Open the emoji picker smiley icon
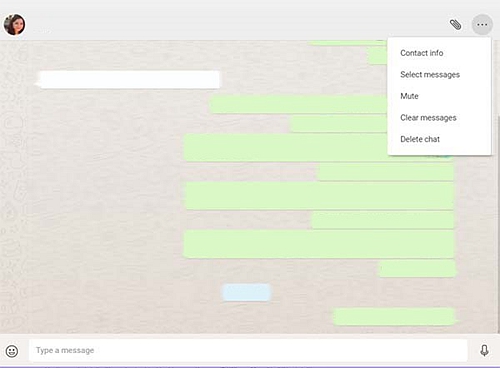This screenshot has width=500, height=368. pyautogui.click(x=12, y=351)
